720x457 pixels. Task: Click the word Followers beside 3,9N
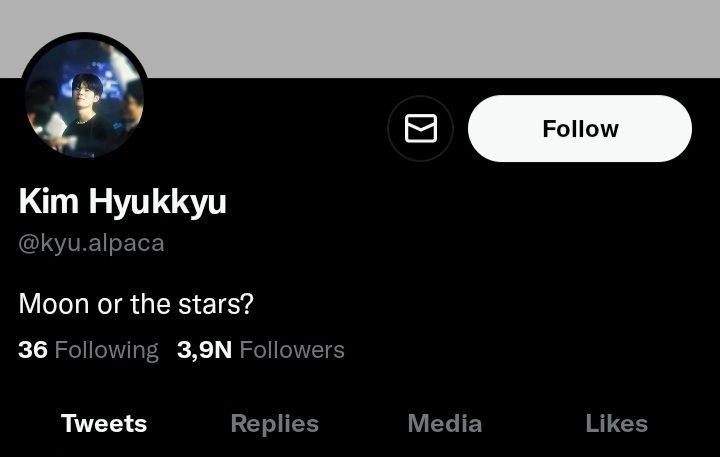[x=292, y=350]
